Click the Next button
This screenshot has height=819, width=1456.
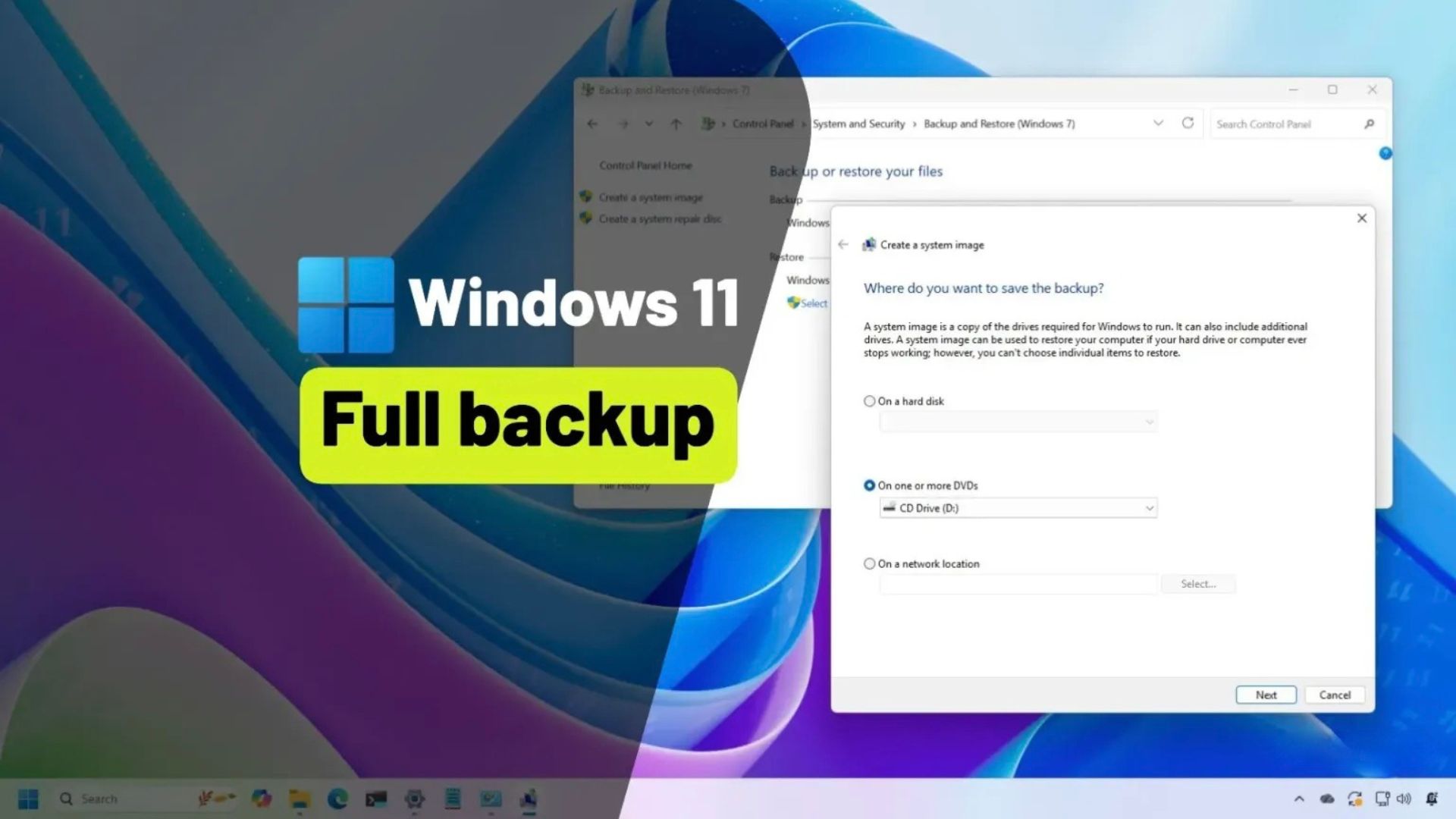(x=1266, y=695)
